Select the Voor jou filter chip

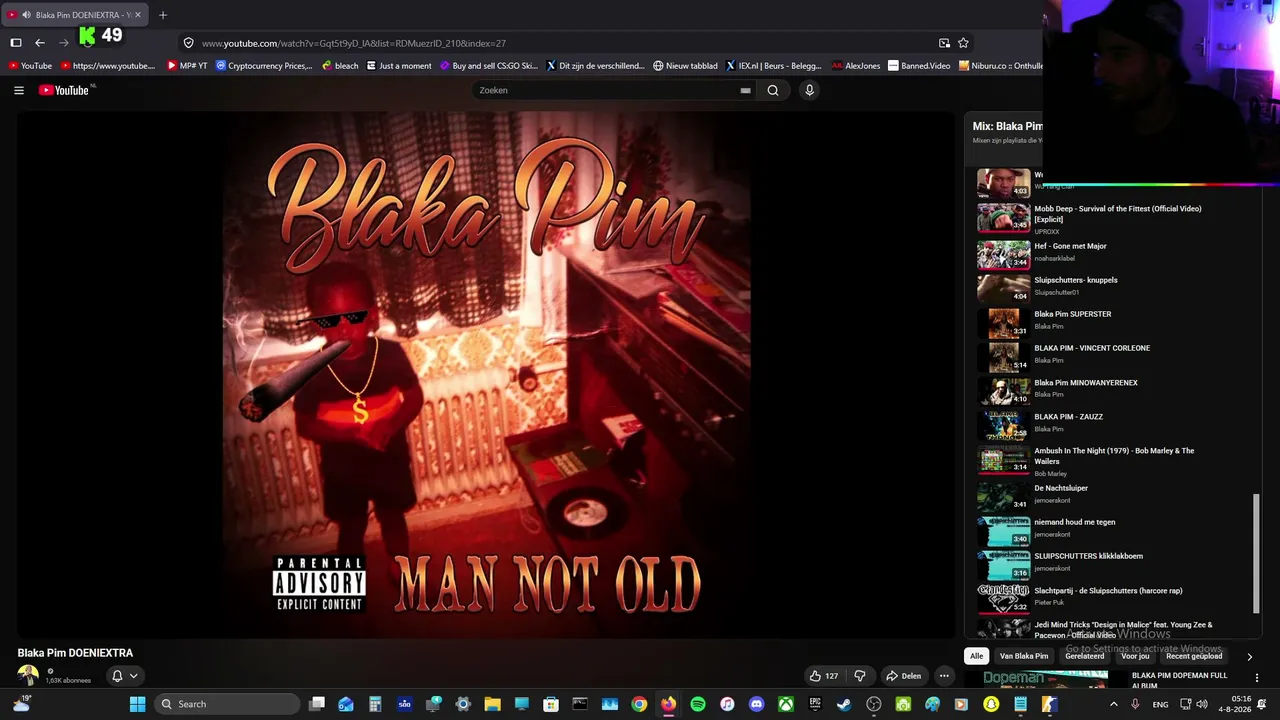pos(1136,656)
